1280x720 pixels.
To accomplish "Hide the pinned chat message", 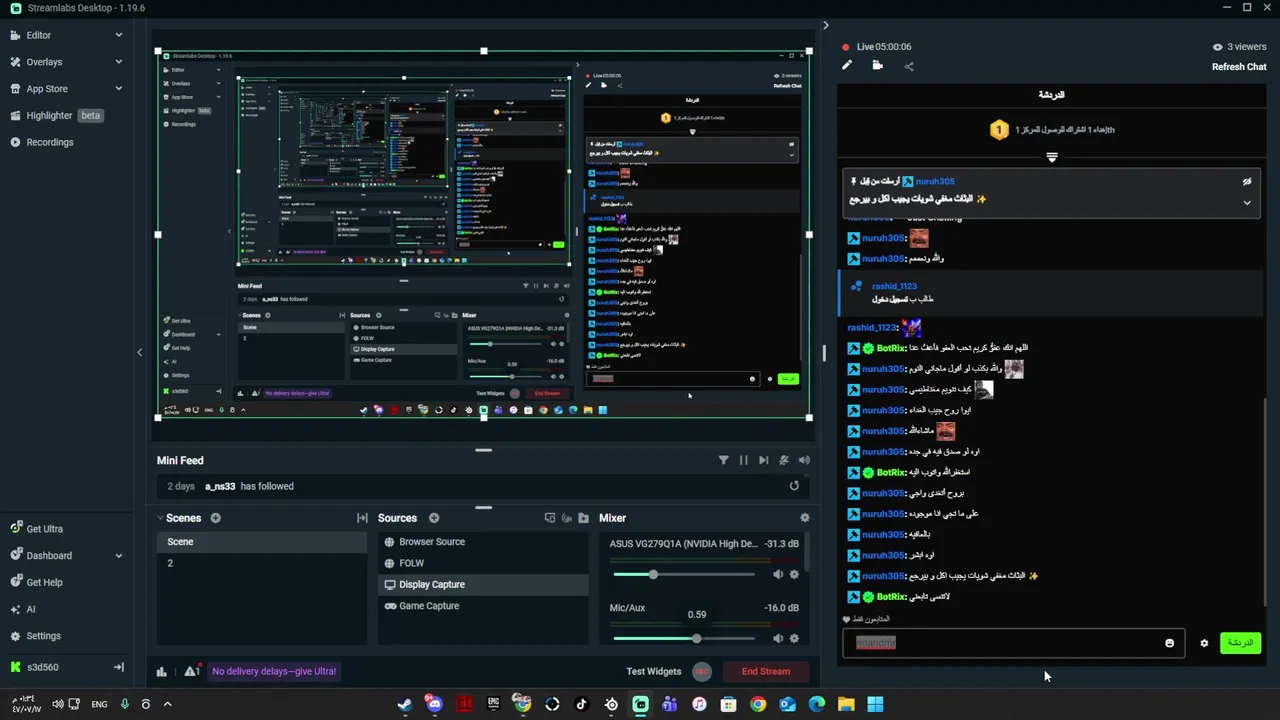I will (1247, 182).
